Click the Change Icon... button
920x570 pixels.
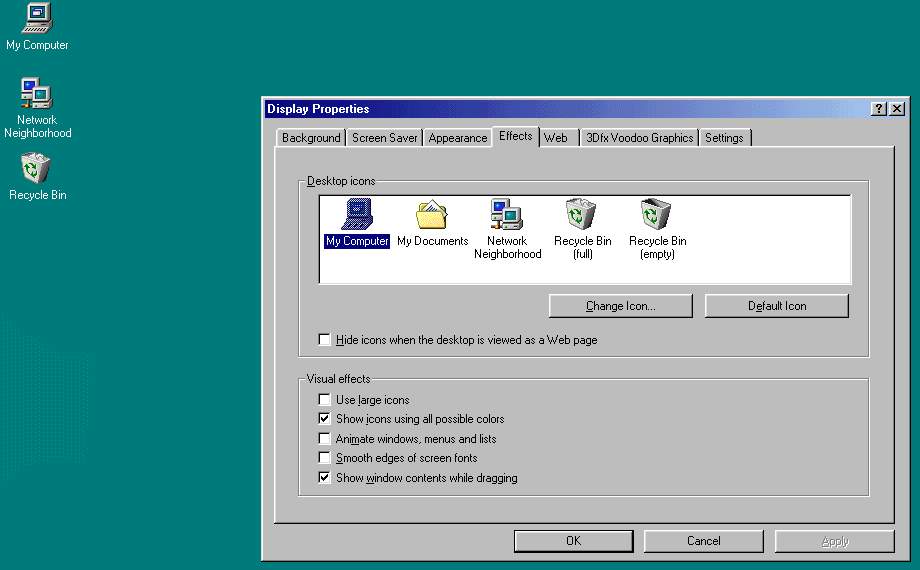coord(621,306)
